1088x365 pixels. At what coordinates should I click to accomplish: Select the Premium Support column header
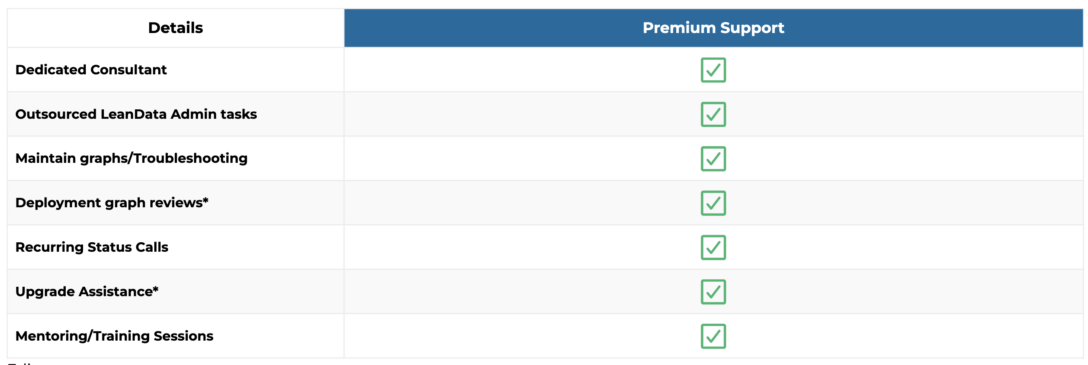point(713,28)
